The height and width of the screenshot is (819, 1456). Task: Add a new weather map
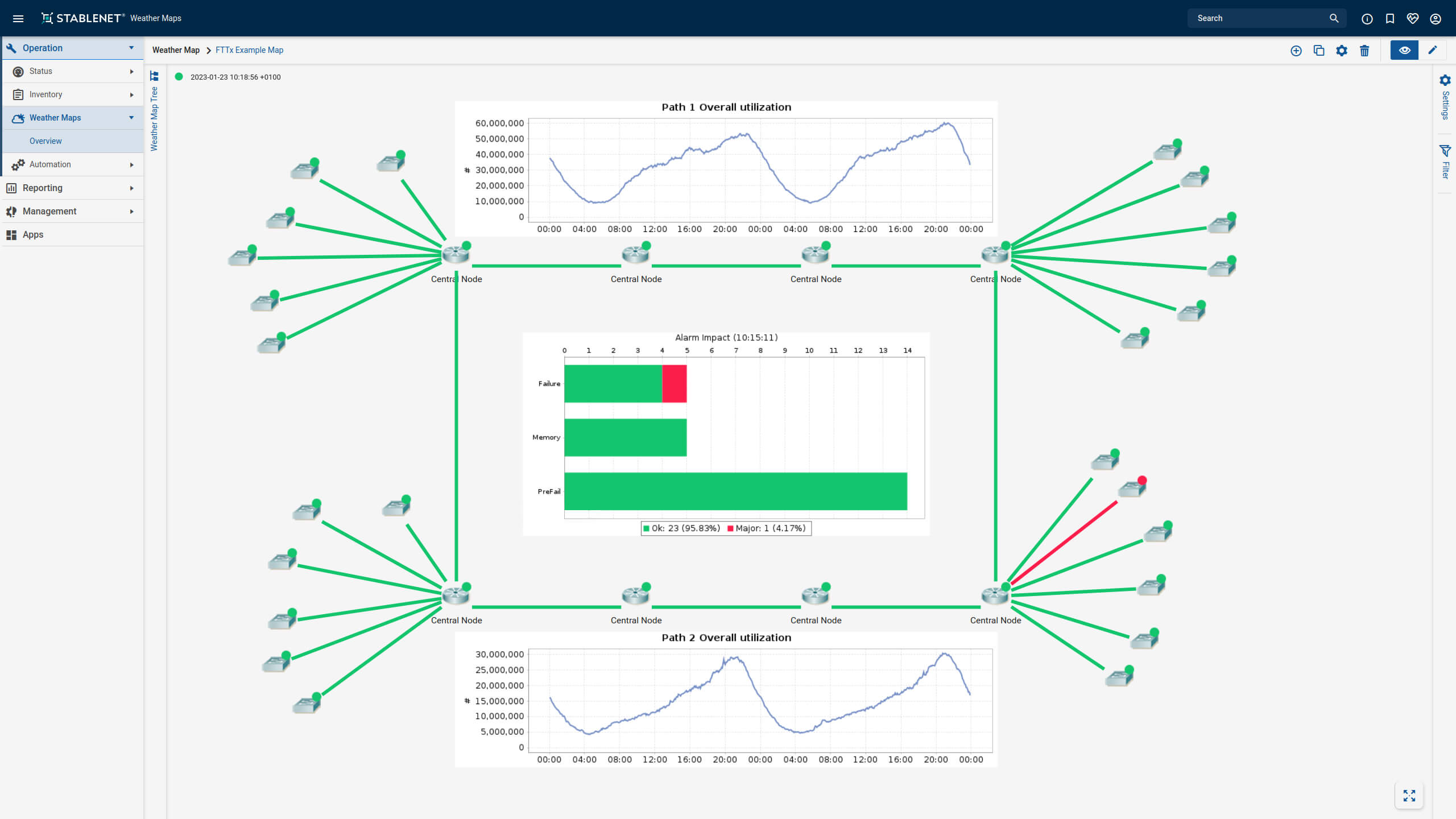[x=1296, y=51]
